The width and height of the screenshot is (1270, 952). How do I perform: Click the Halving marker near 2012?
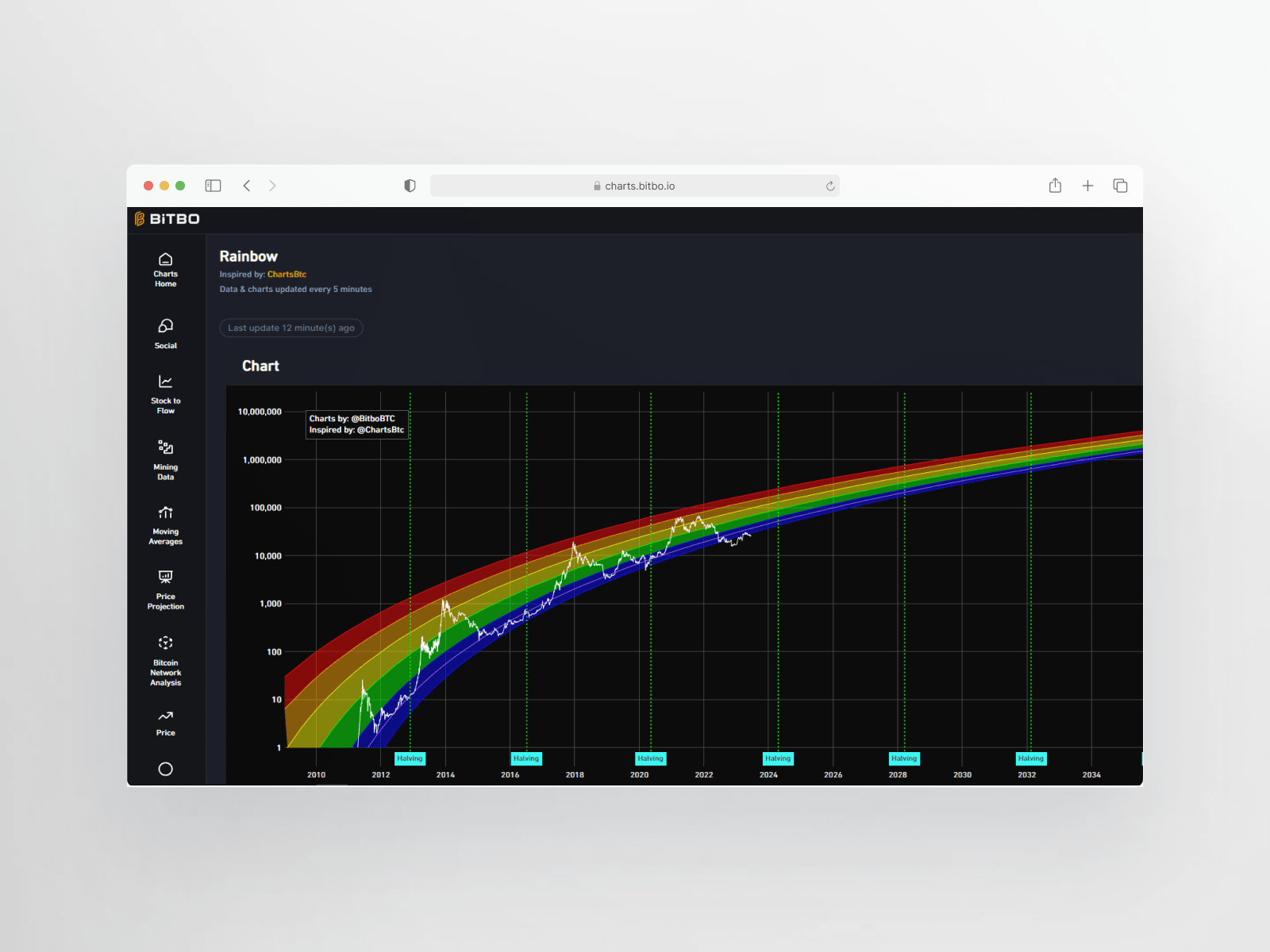click(x=410, y=758)
